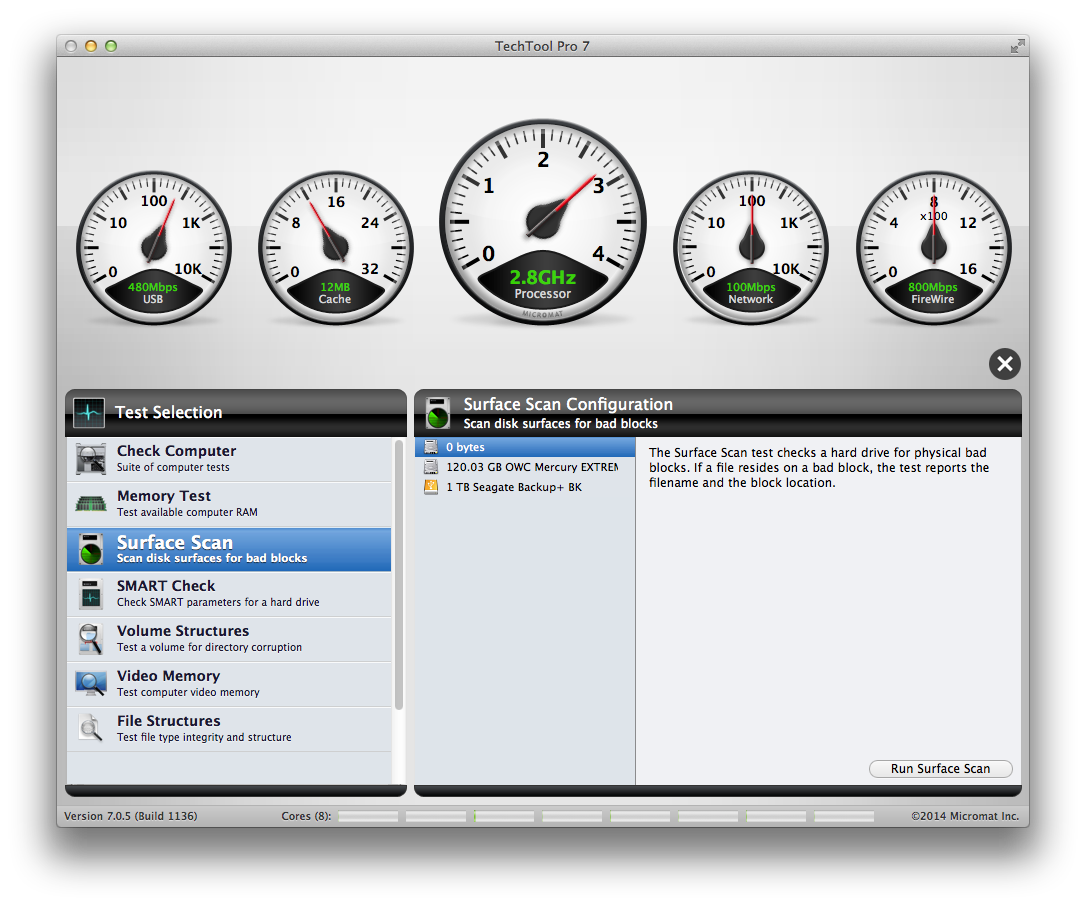Click the 800Mbps FireWire gauge

pyautogui.click(x=934, y=248)
